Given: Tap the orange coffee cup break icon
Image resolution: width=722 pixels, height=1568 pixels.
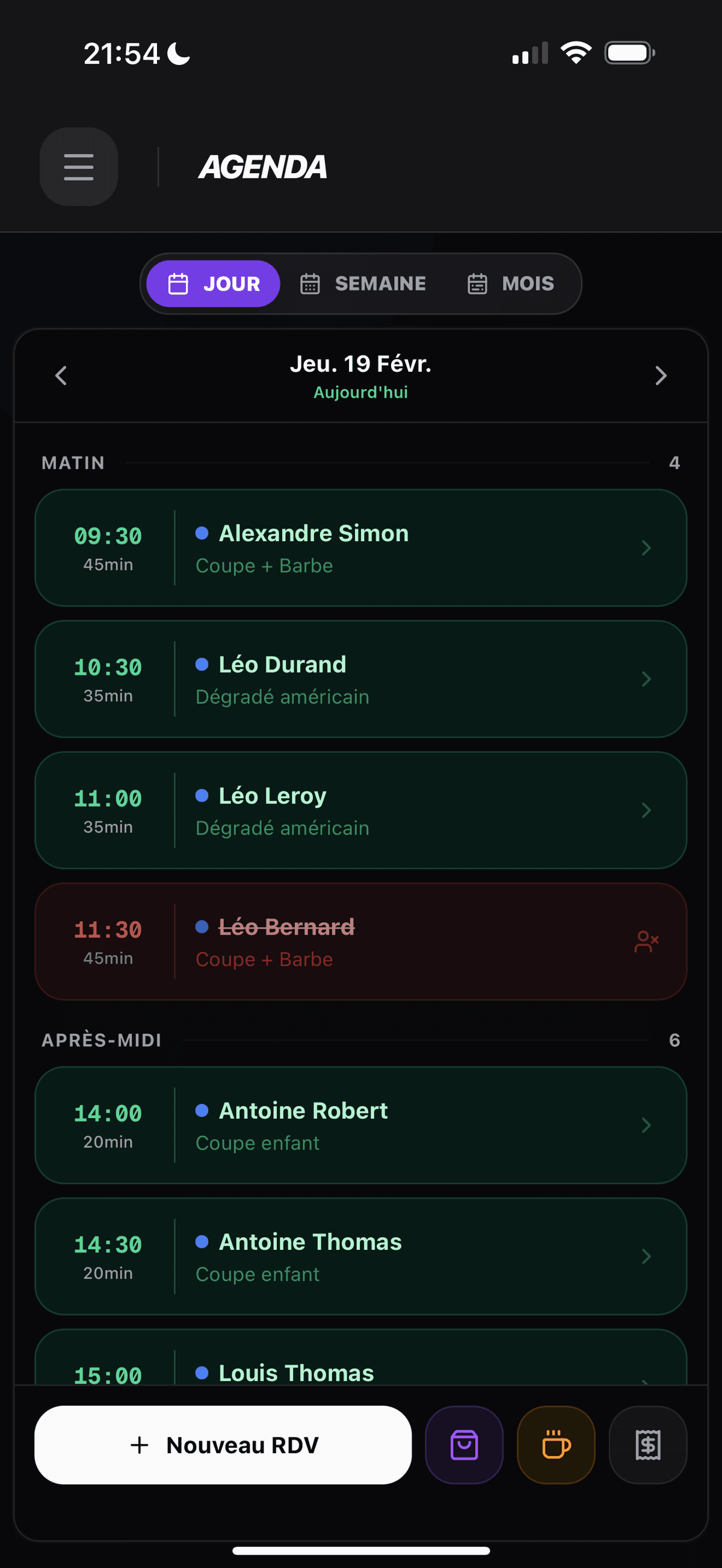Looking at the screenshot, I should [556, 1445].
